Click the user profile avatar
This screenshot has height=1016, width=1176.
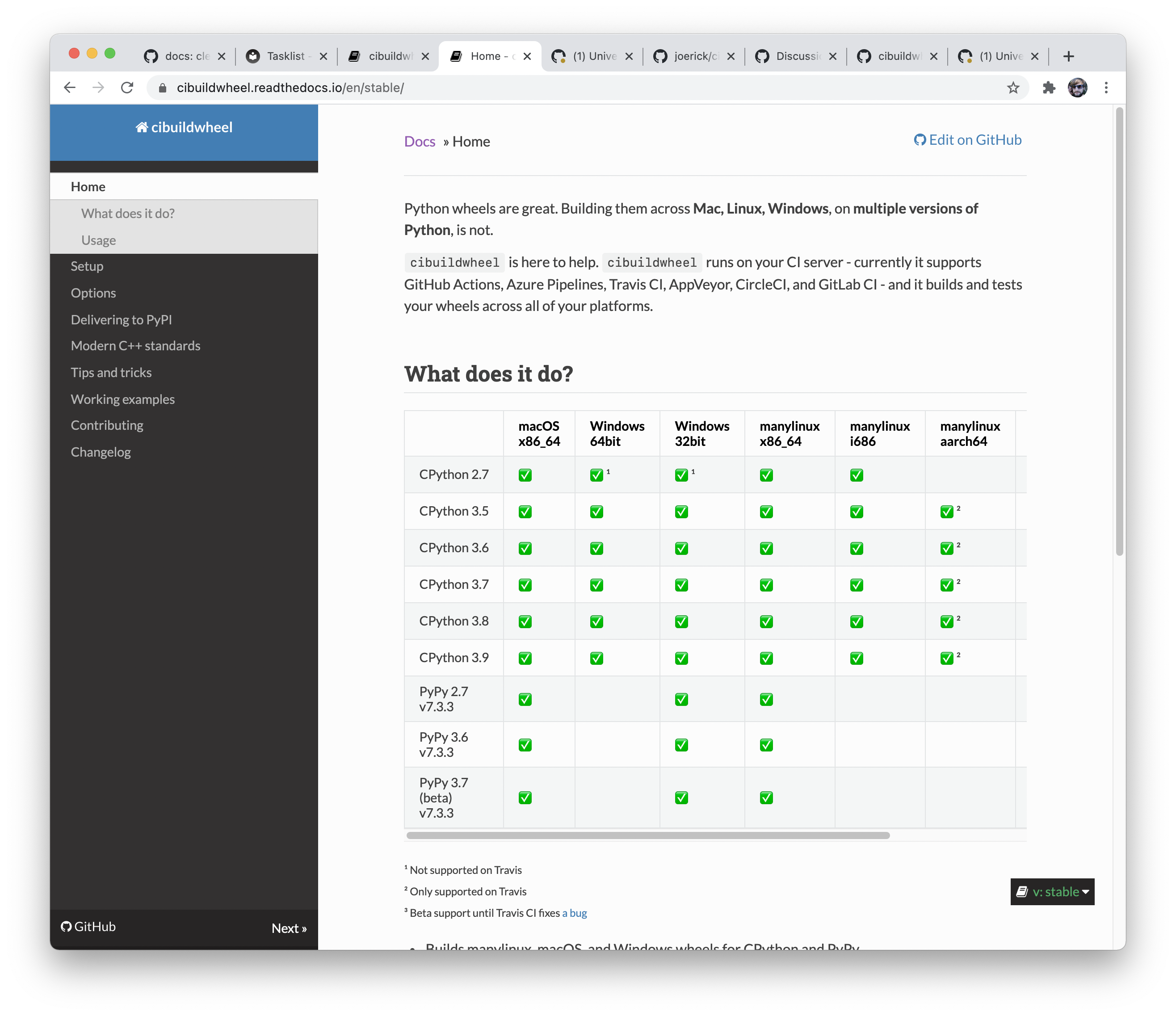point(1077,88)
